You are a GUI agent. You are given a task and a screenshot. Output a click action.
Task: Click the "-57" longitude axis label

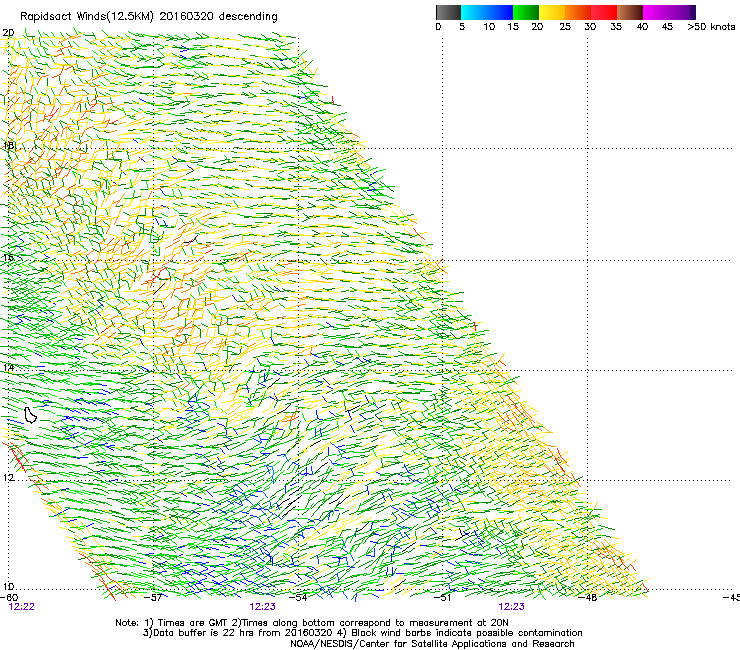tap(153, 597)
